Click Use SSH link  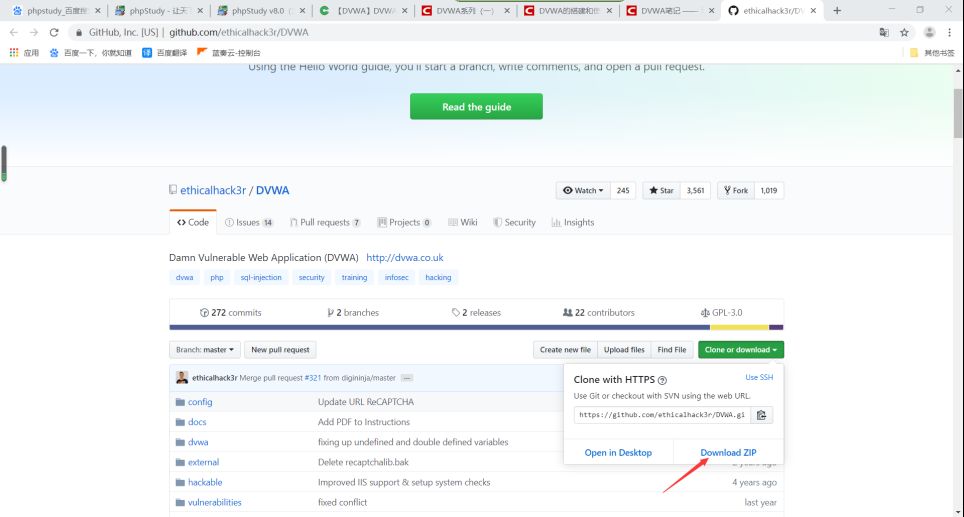[759, 377]
